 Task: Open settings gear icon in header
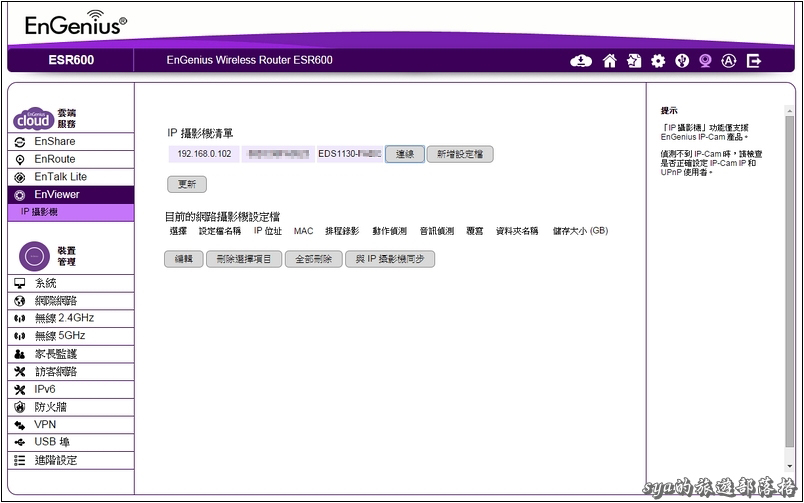658,61
